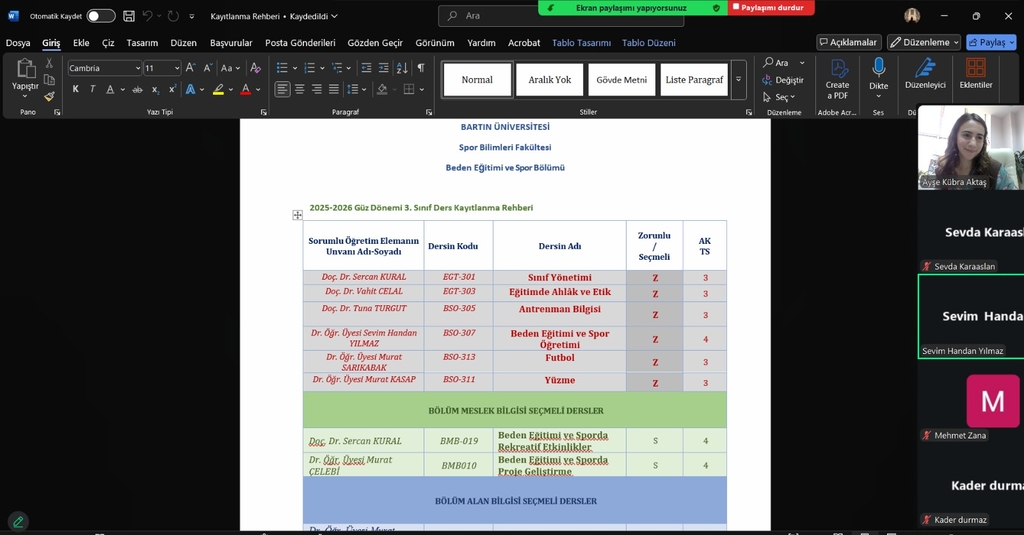Image resolution: width=1024 pixels, height=535 pixels.
Task: Click the Paylaşımı durdur button
Action: tap(771, 8)
